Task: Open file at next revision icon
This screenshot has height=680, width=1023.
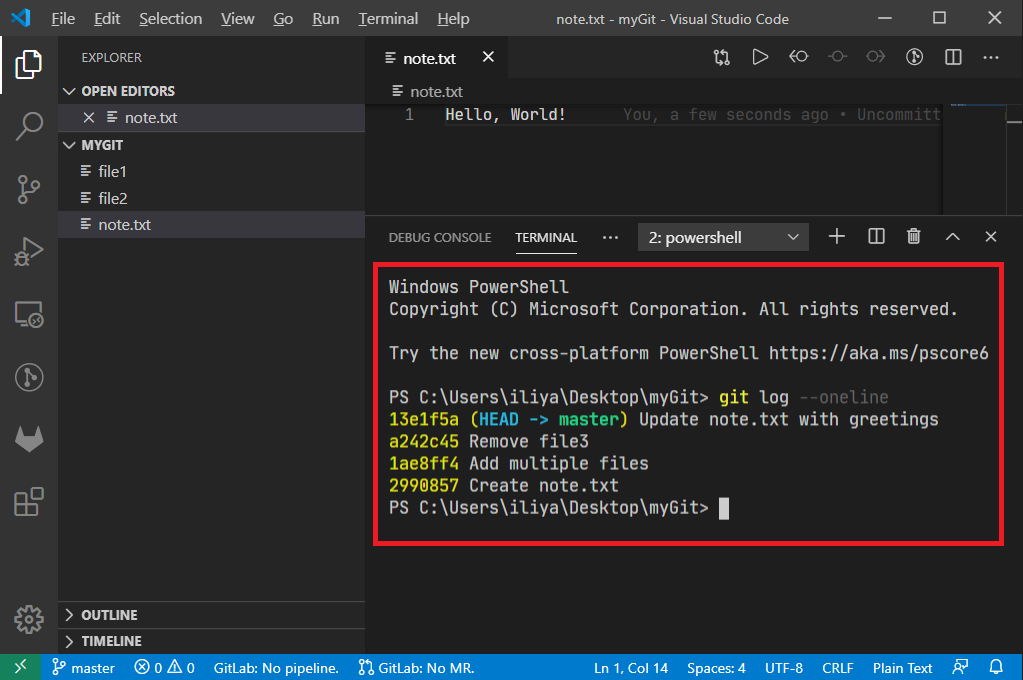Action: point(876,57)
